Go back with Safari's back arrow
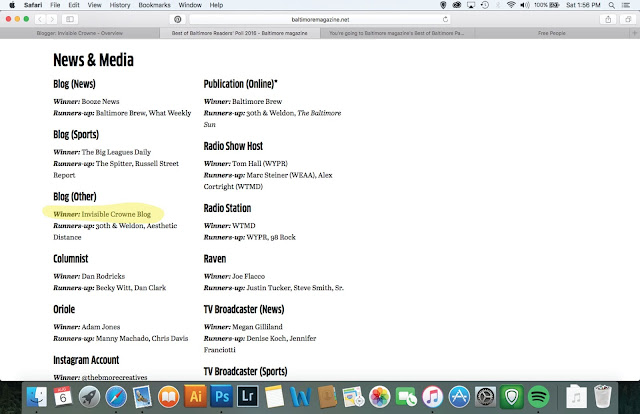 [x=40, y=19]
